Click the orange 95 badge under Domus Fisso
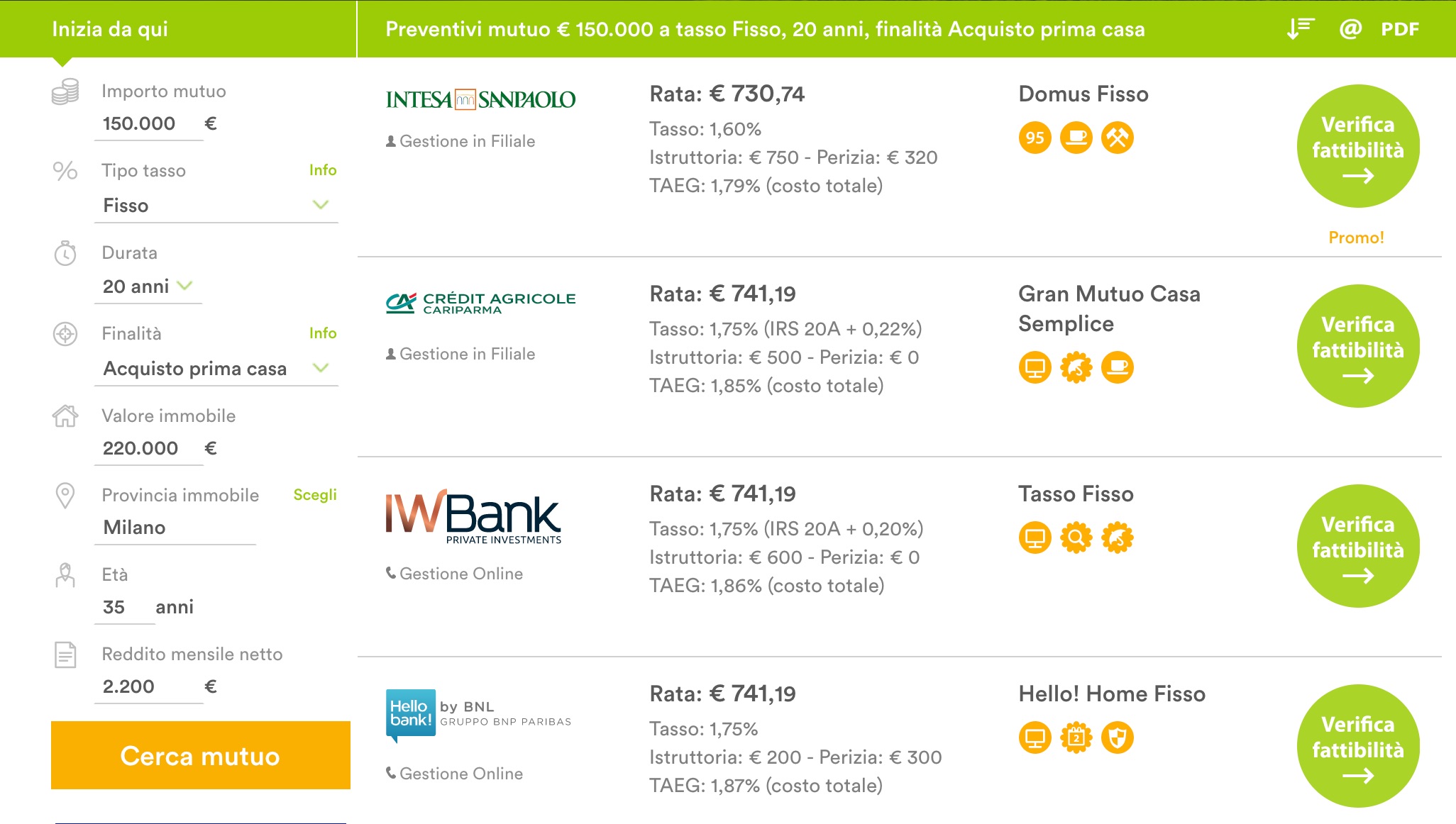The image size is (1456, 824). 1035,138
